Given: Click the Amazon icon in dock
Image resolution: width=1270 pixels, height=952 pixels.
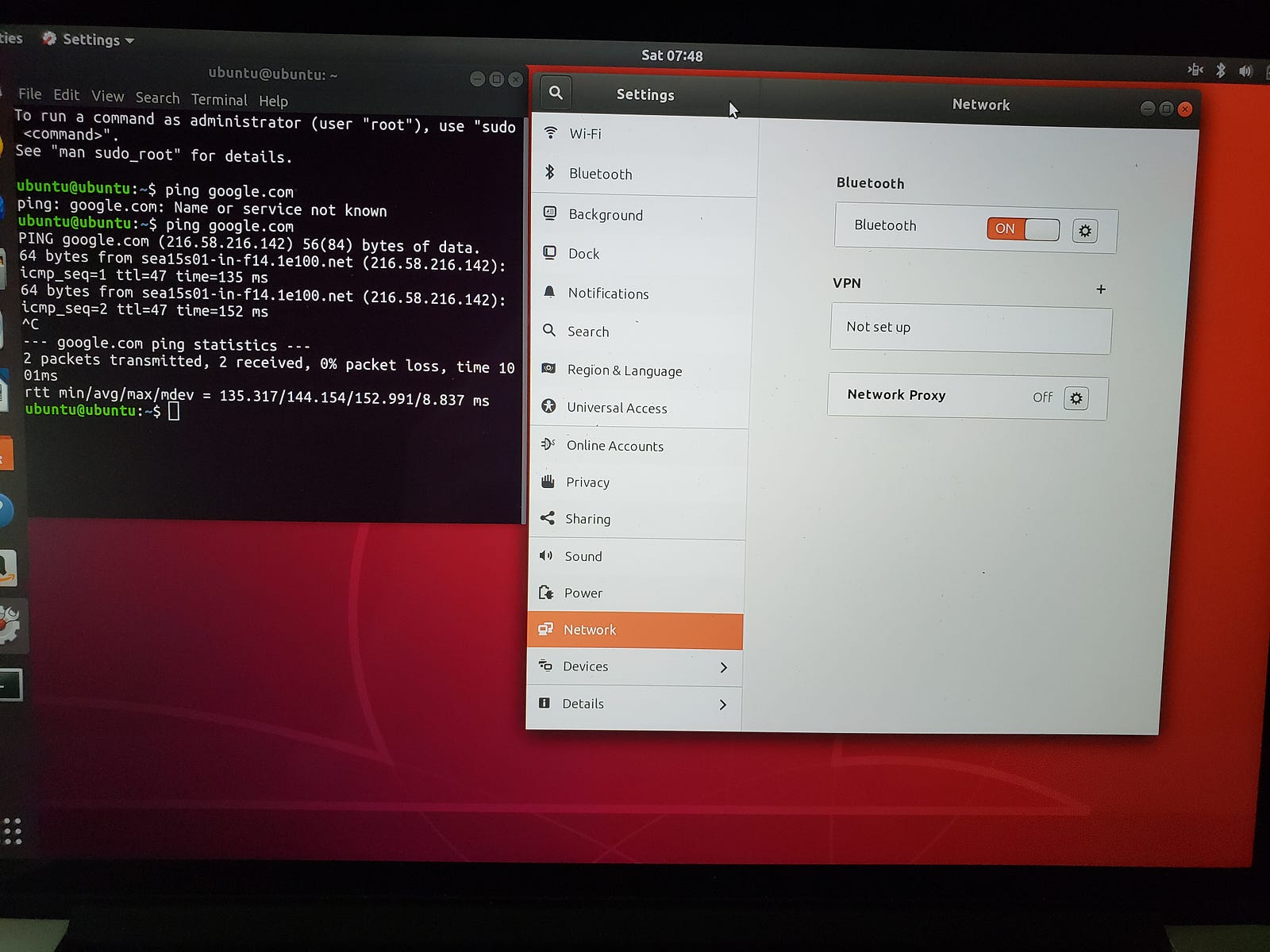Looking at the screenshot, I should tap(6, 567).
